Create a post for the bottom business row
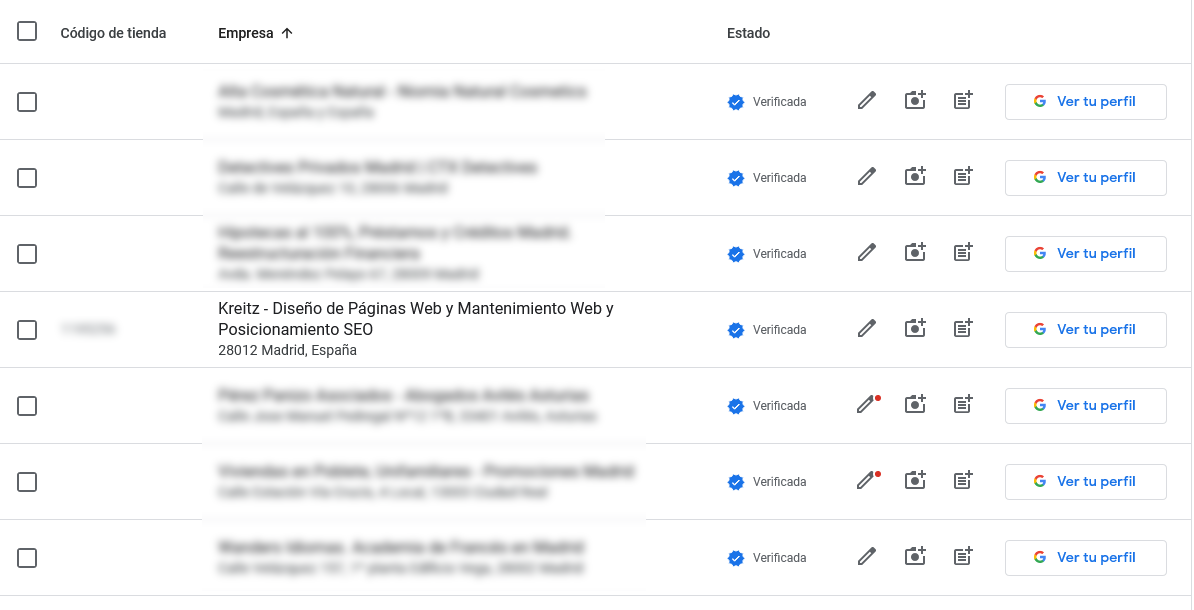 click(x=962, y=557)
